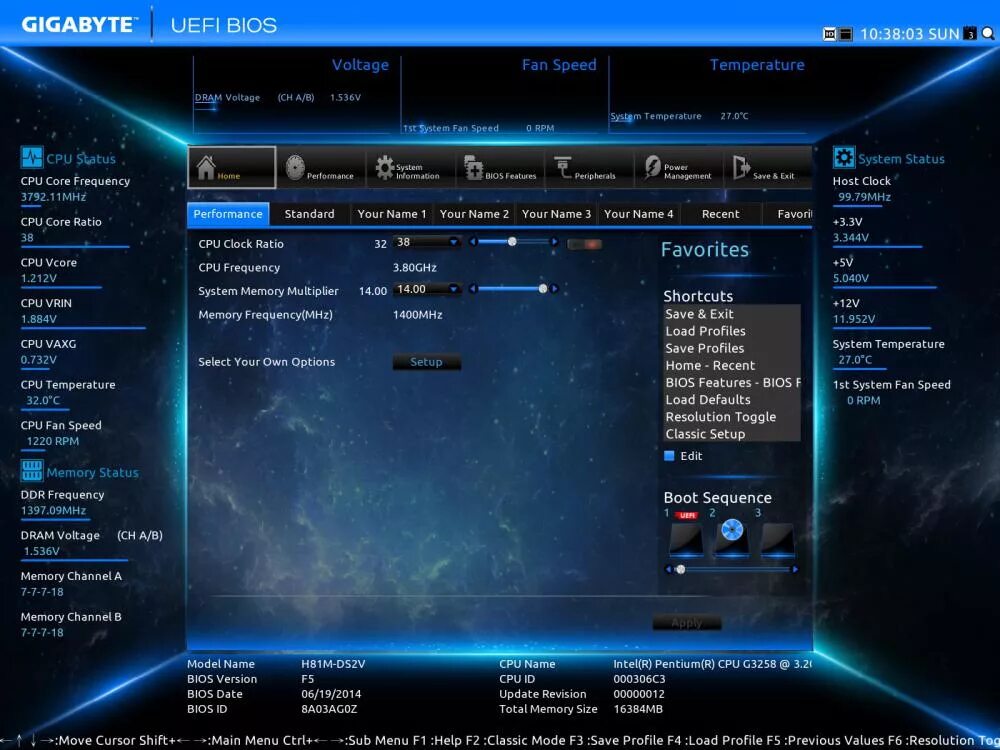Choose the Load Defaults shortcut
The height and width of the screenshot is (750, 1000).
tap(732, 400)
